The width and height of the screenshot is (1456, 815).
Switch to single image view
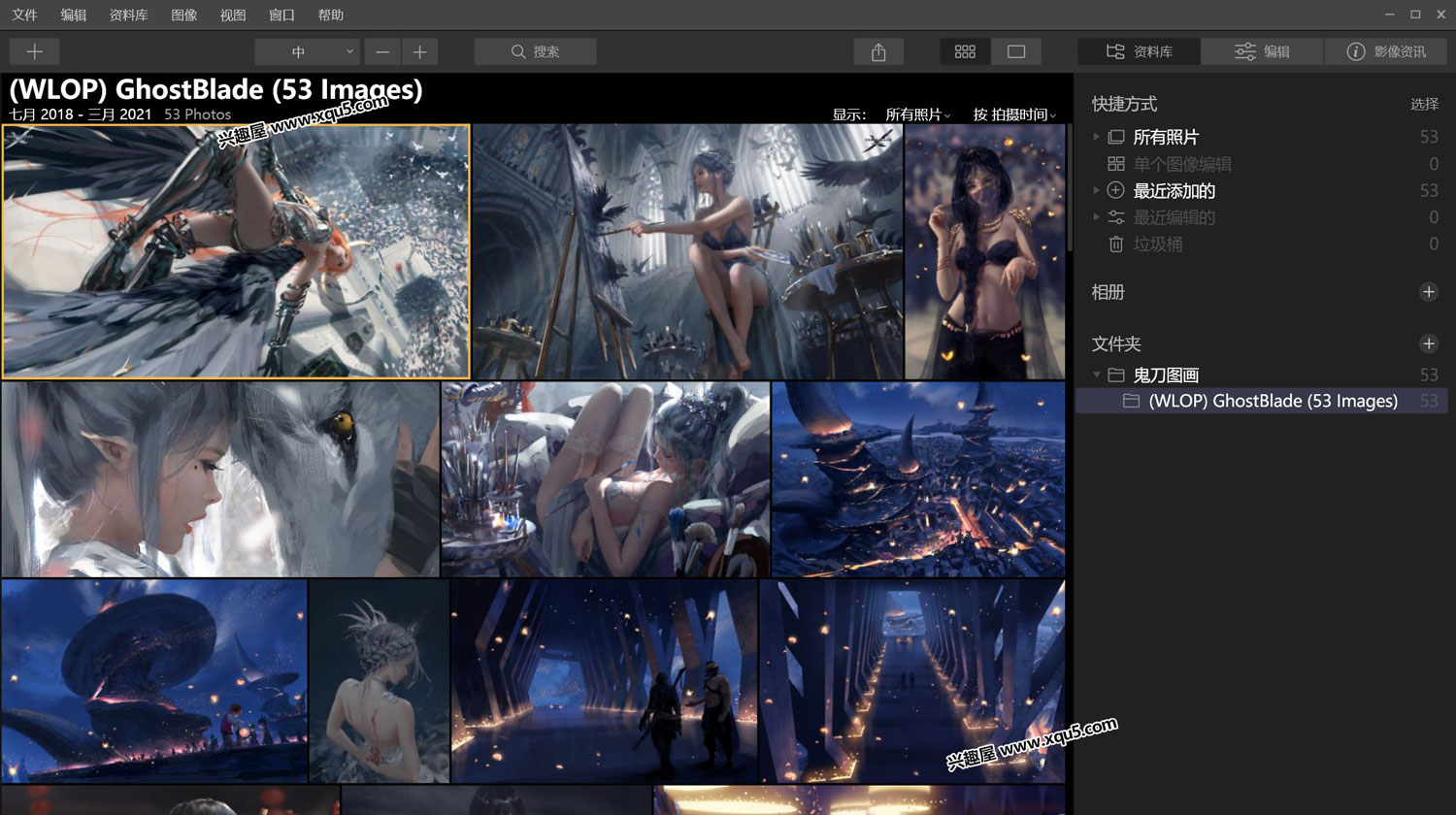pyautogui.click(x=1016, y=51)
